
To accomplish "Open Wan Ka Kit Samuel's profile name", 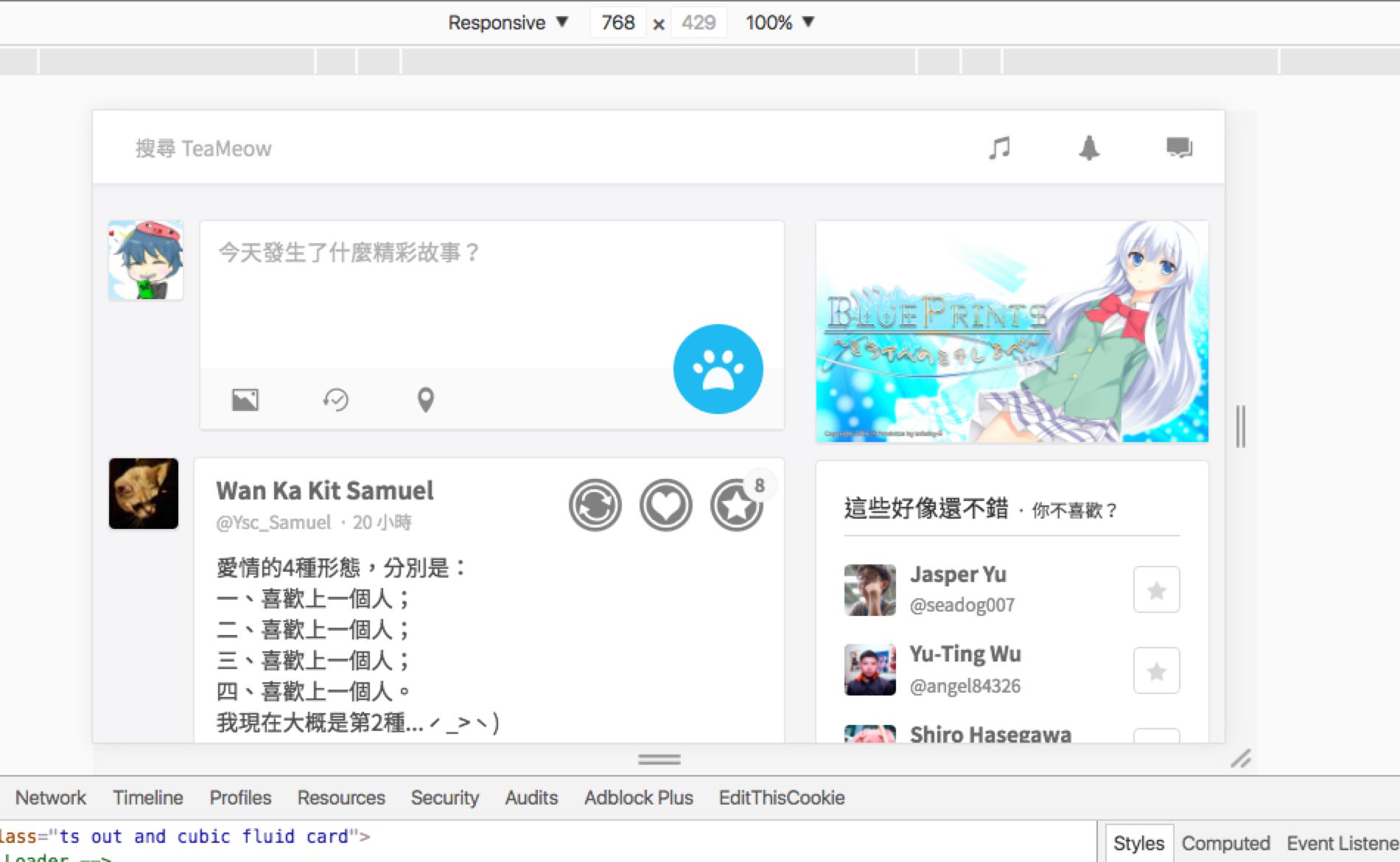I will tap(324, 491).
